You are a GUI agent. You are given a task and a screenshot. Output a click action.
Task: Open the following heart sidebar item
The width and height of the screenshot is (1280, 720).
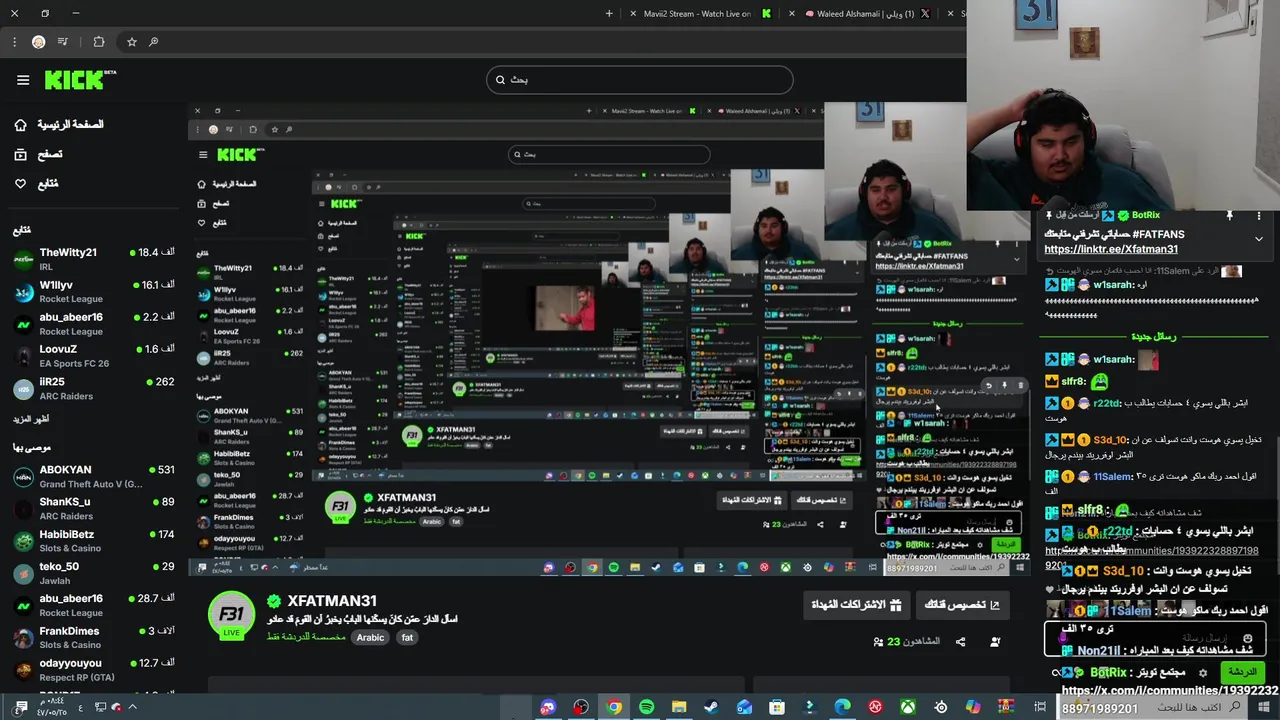[x=36, y=184]
